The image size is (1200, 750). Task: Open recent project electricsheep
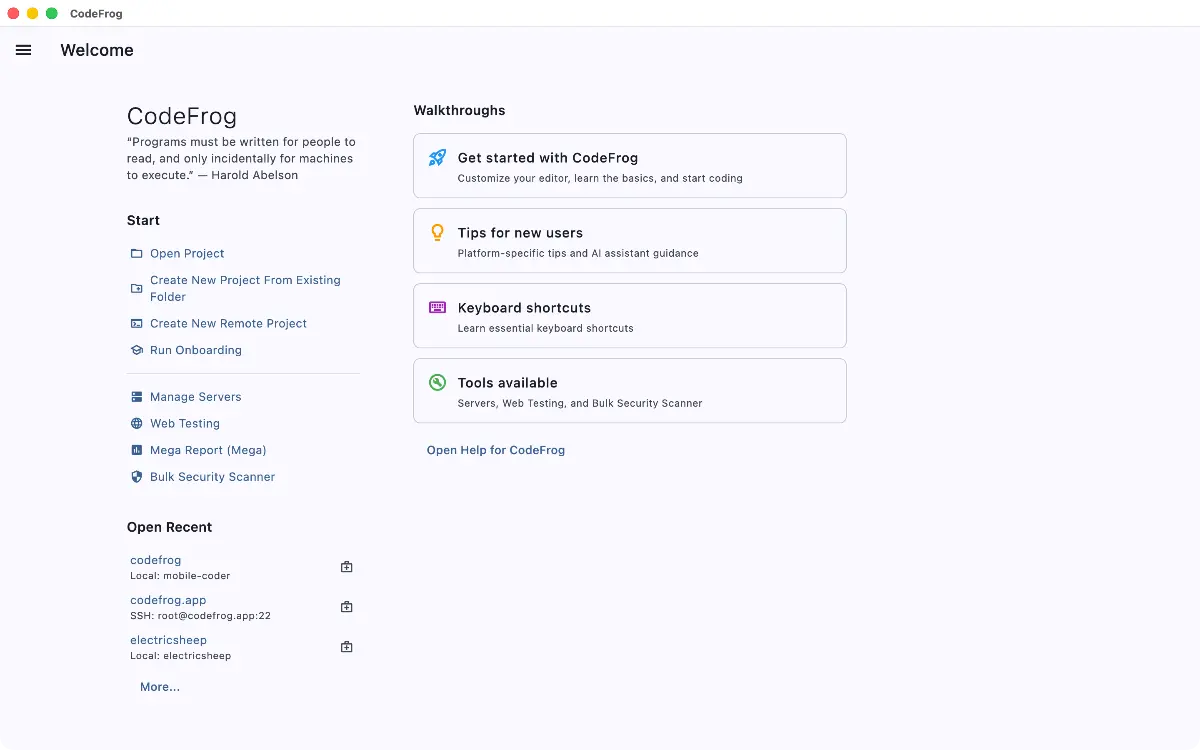tap(168, 640)
